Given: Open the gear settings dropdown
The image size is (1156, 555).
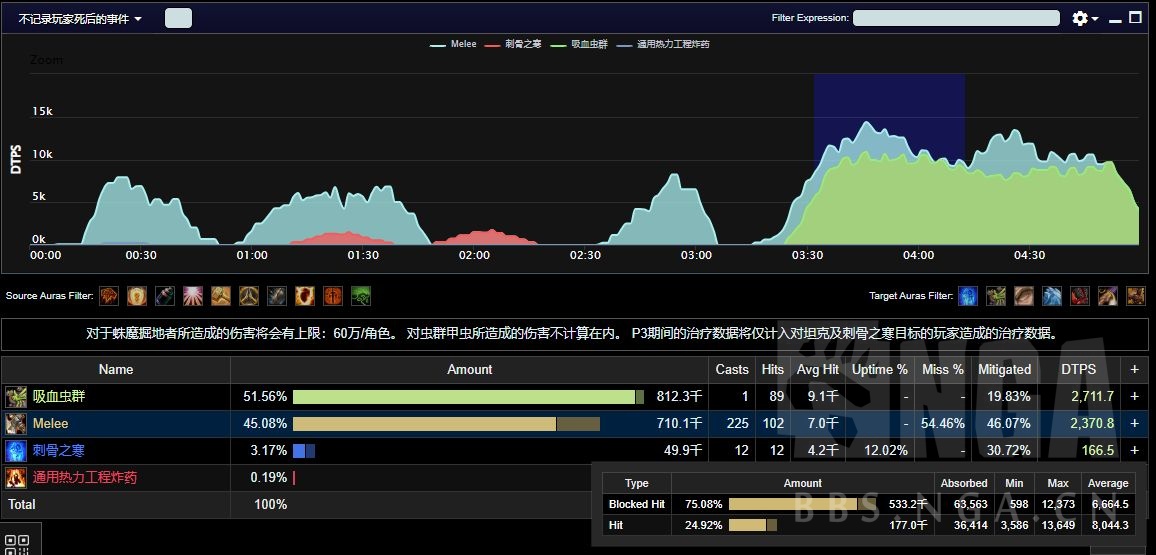Looking at the screenshot, I should click(x=1085, y=18).
